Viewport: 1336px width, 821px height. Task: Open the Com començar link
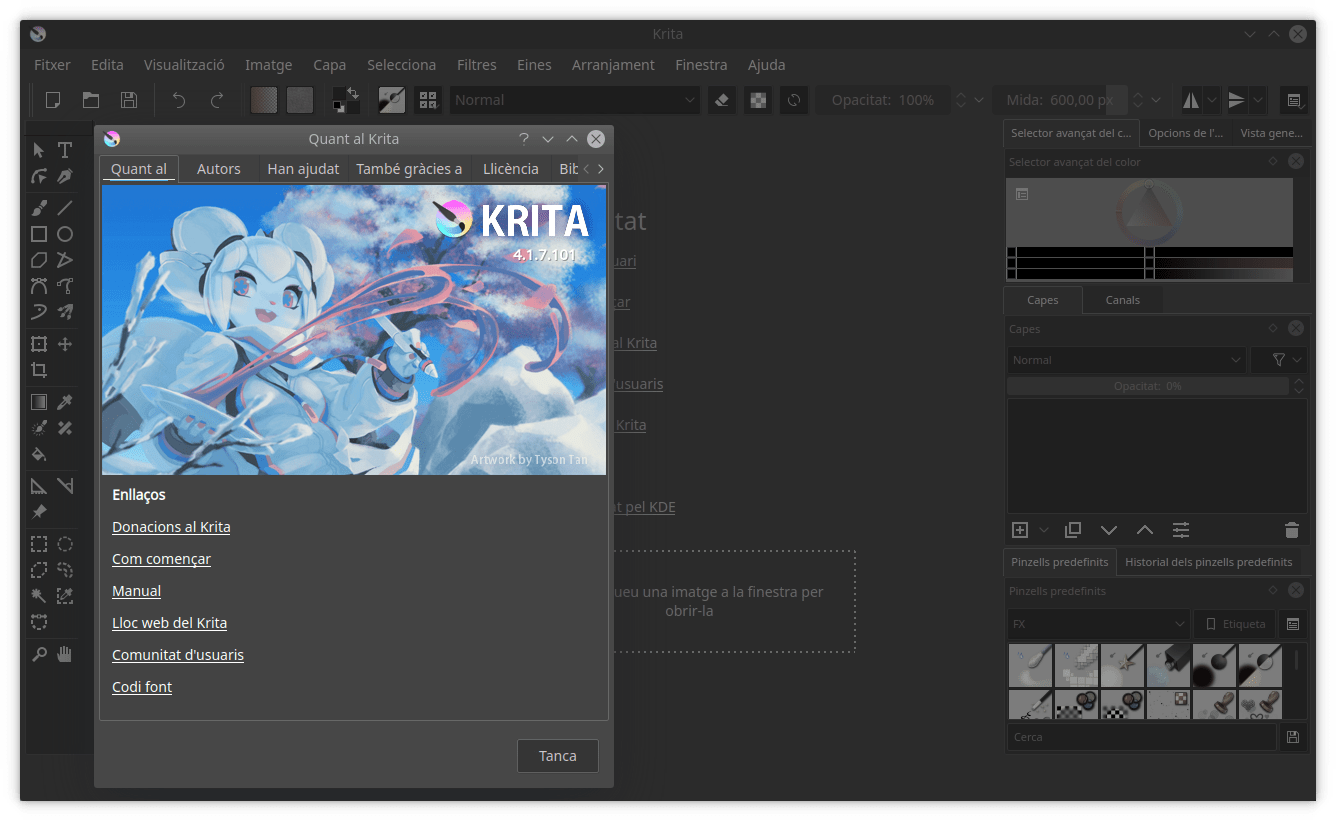coord(161,559)
